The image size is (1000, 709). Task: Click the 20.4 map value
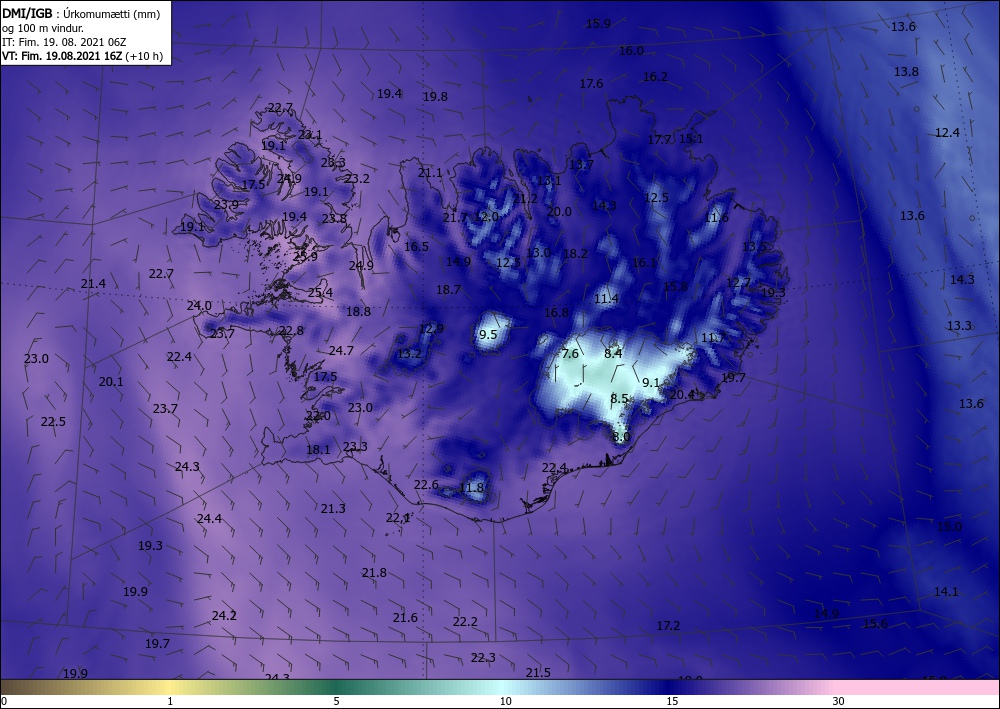(682, 395)
